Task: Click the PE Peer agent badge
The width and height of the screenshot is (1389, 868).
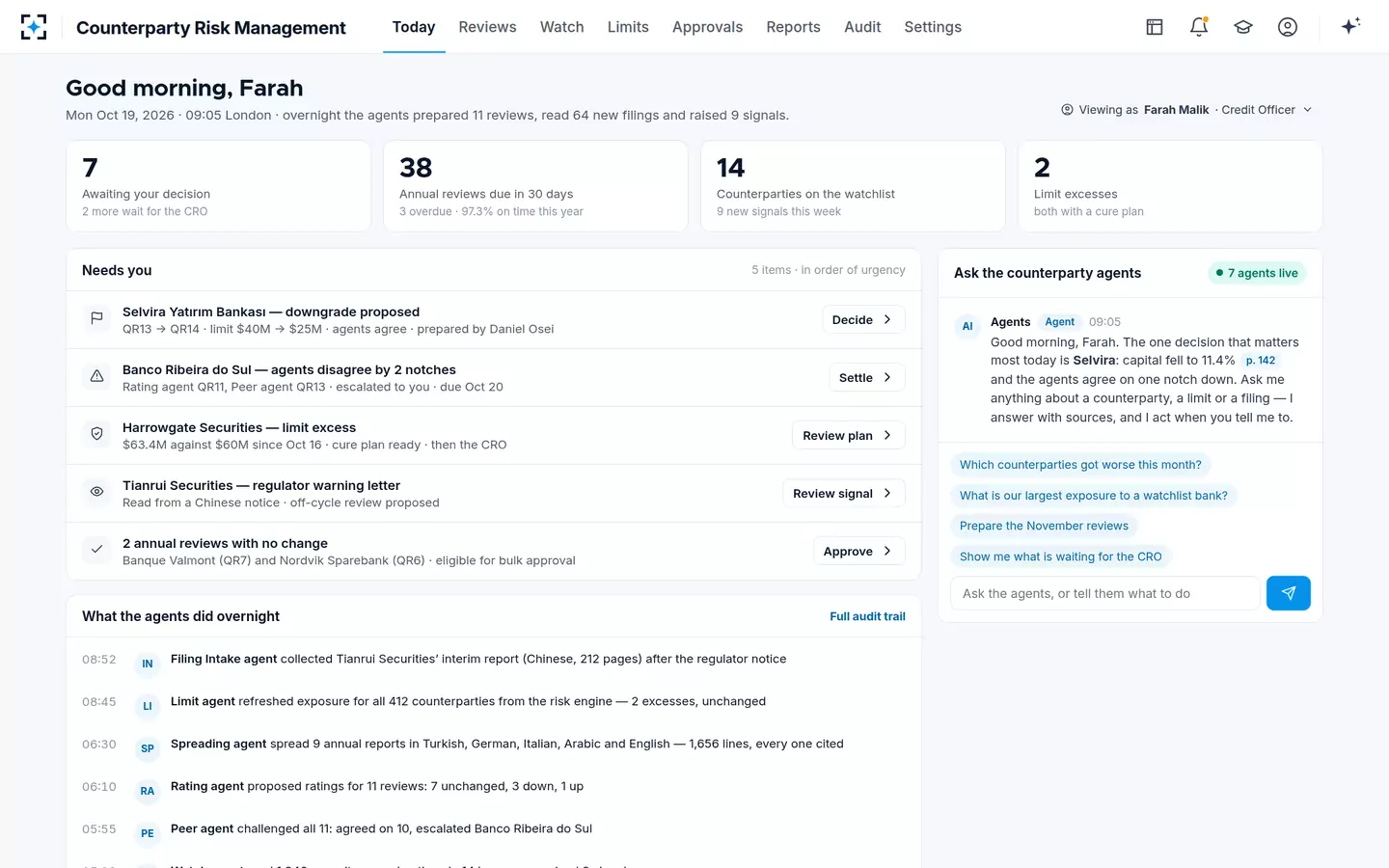Action: [148, 833]
